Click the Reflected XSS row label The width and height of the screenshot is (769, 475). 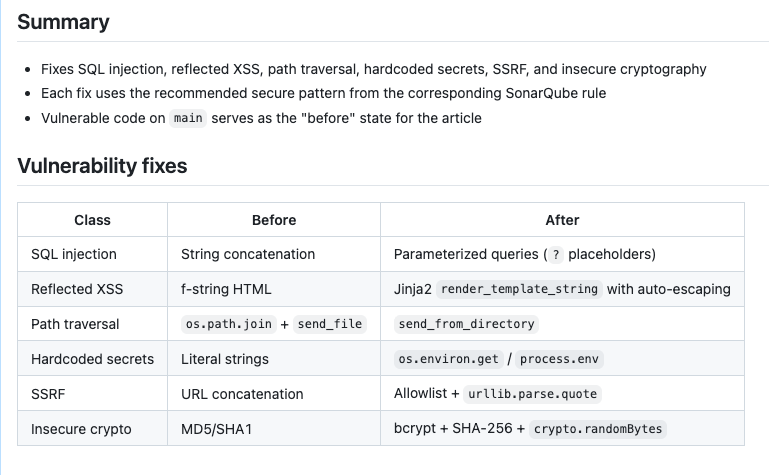tap(77, 289)
